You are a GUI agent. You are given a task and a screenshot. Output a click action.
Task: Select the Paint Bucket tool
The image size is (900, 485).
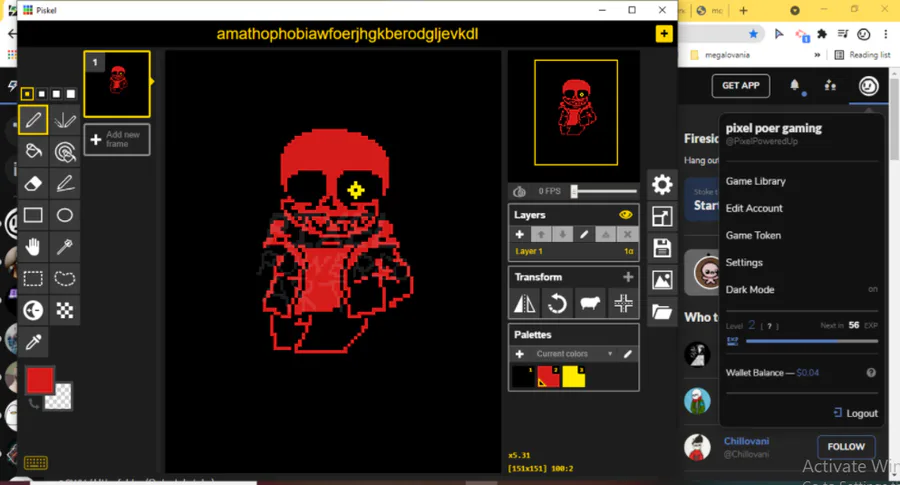click(x=33, y=152)
